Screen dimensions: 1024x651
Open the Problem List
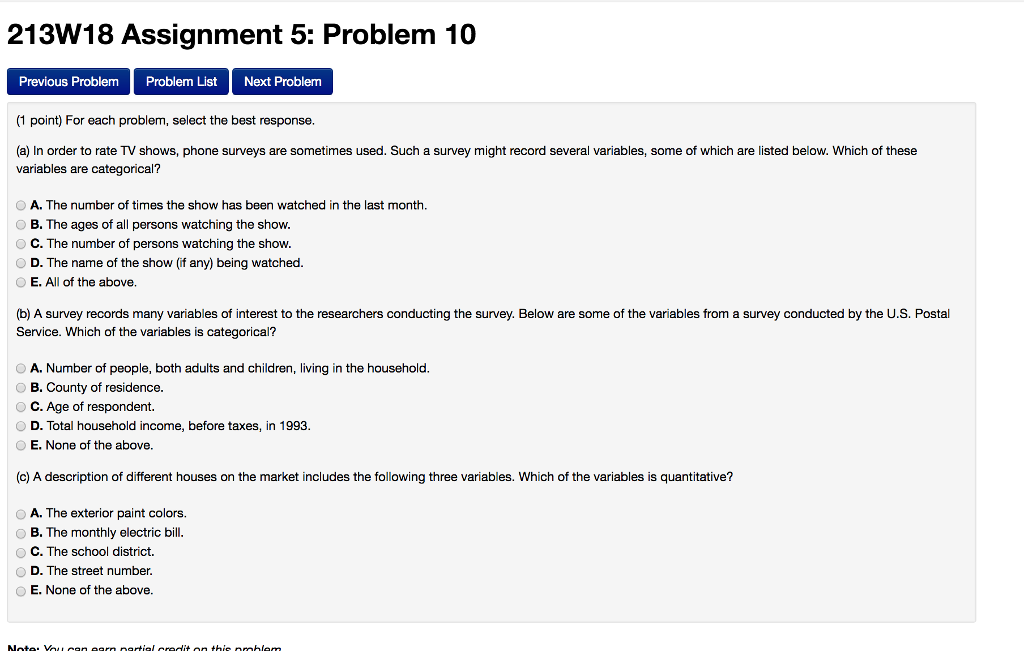[181, 81]
